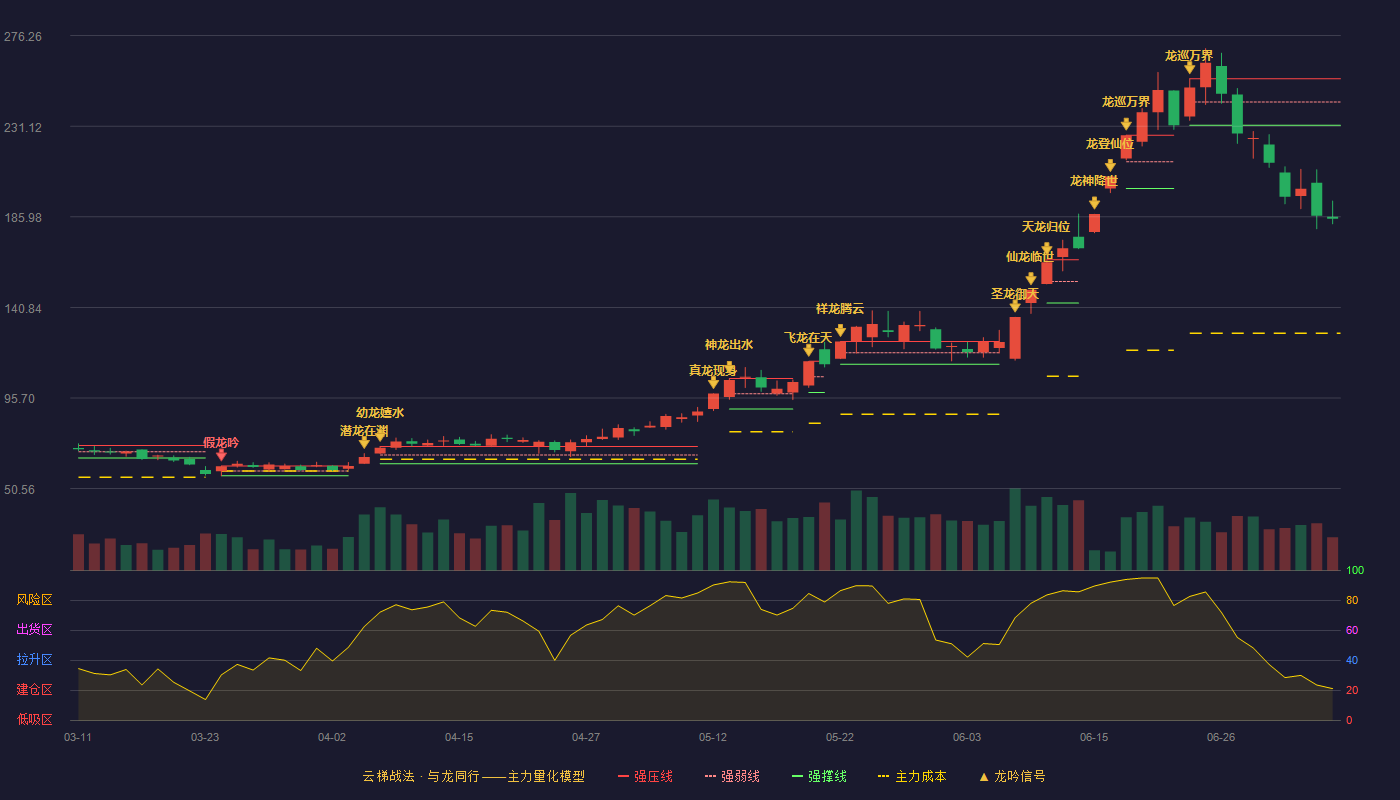Viewport: 1400px width, 800px height.
Task: Click the 飞龙在天 arrow signal marker
Action: [x=808, y=350]
